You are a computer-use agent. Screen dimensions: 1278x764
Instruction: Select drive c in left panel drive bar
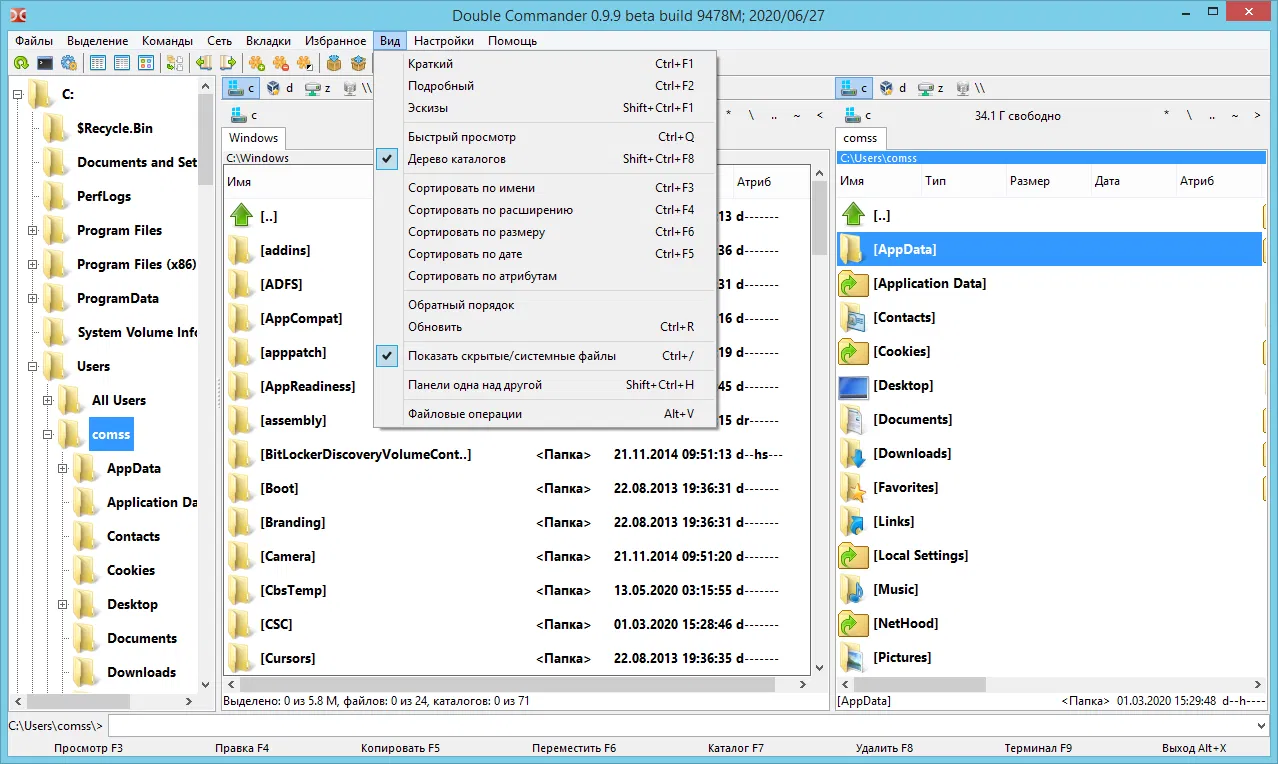pyautogui.click(x=240, y=88)
